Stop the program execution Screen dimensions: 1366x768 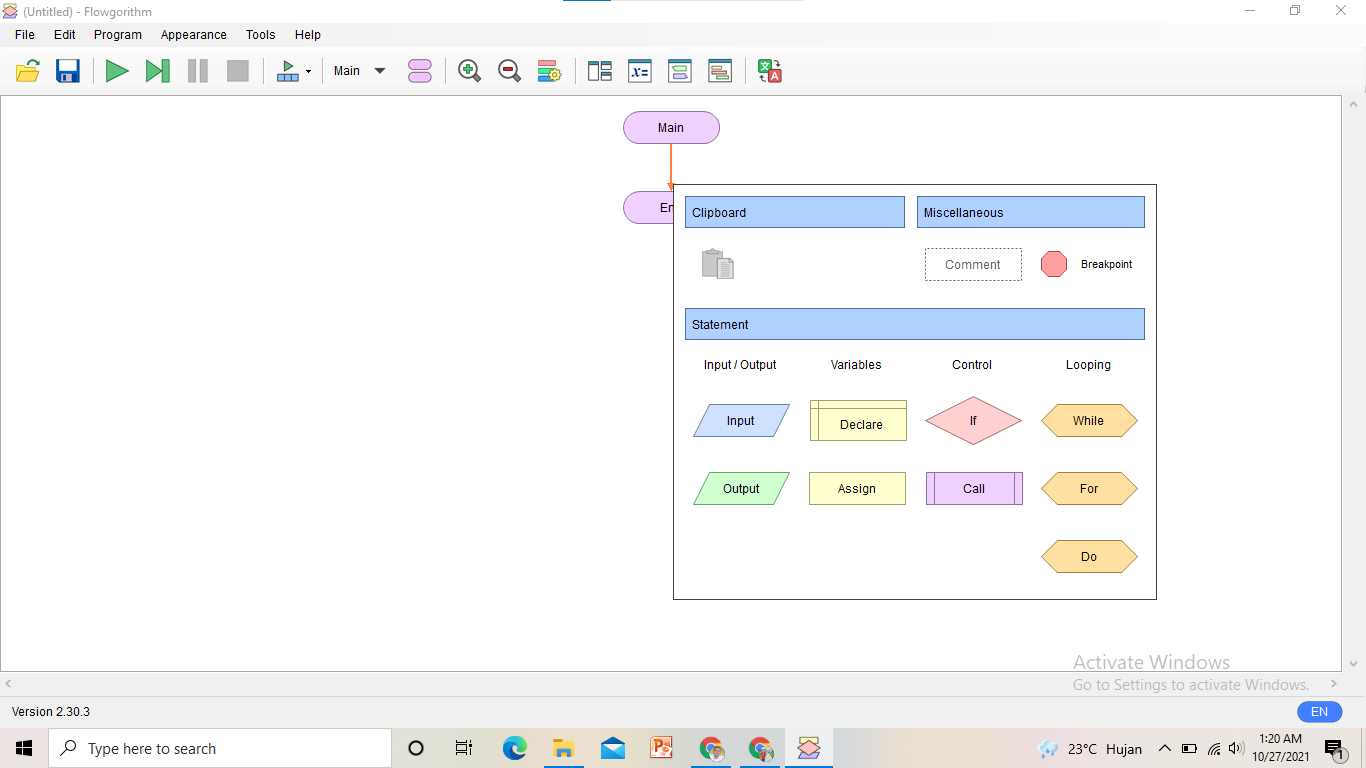pos(237,70)
